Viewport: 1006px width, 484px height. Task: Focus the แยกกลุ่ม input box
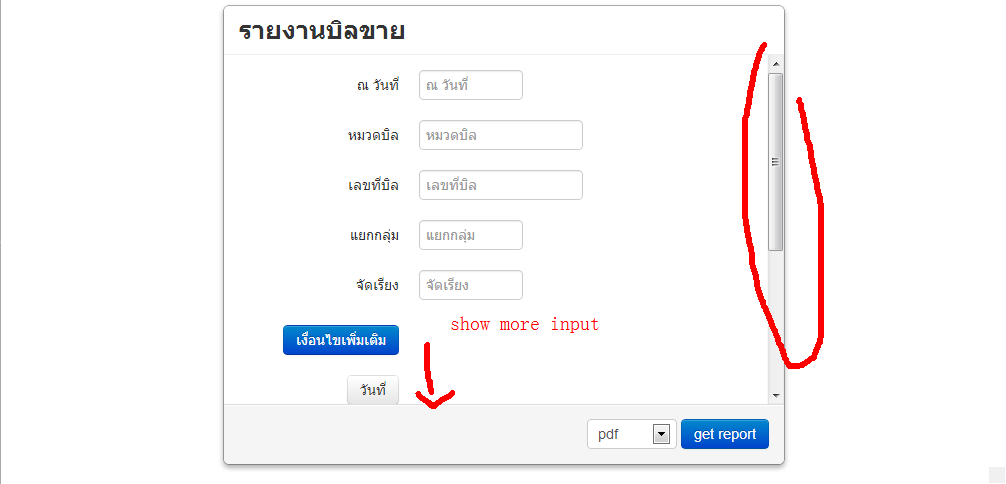pos(471,235)
